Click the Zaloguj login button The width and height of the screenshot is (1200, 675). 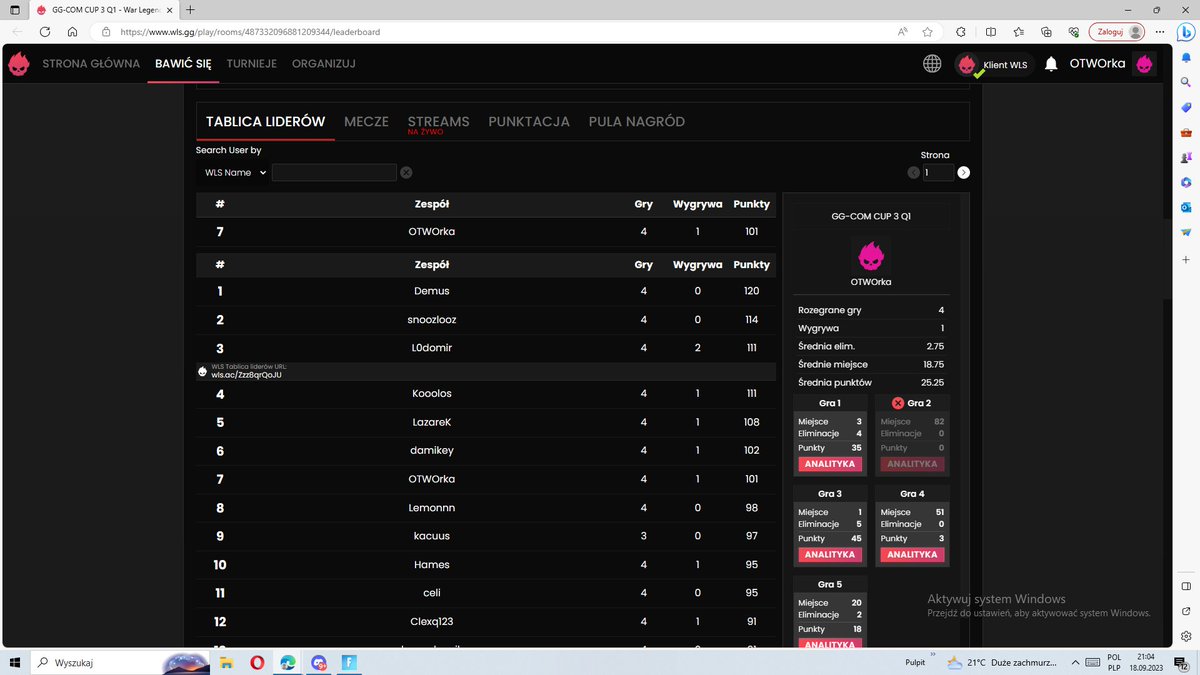click(1111, 31)
